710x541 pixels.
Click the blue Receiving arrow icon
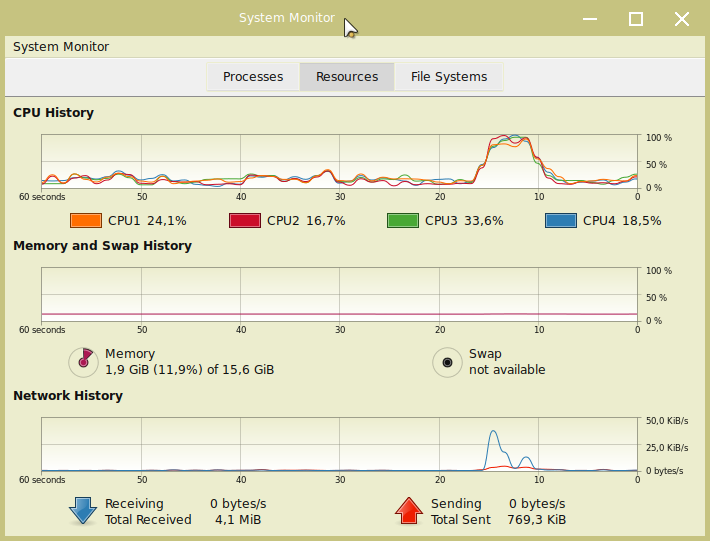[x=83, y=511]
